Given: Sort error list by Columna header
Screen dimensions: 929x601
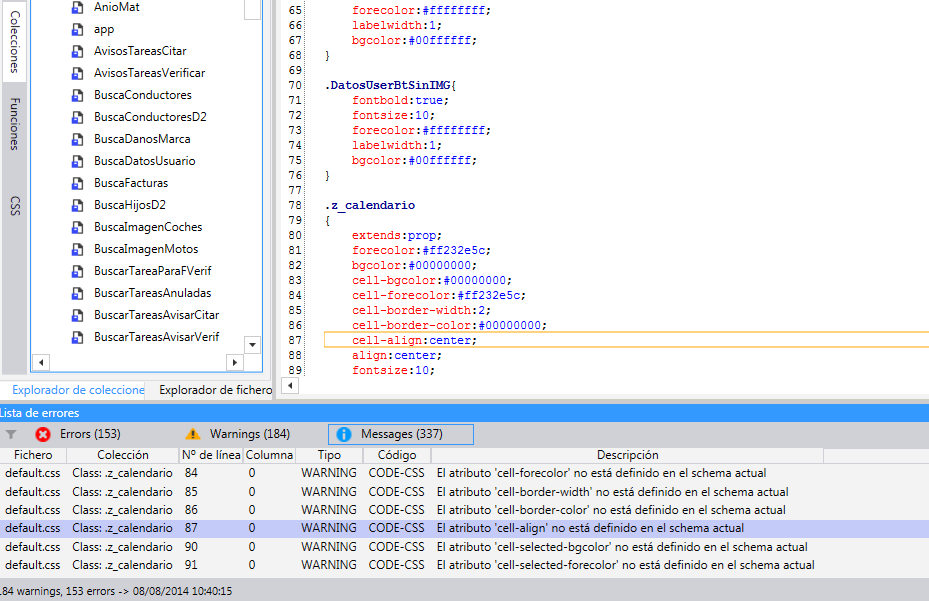Looking at the screenshot, I should (269, 455).
